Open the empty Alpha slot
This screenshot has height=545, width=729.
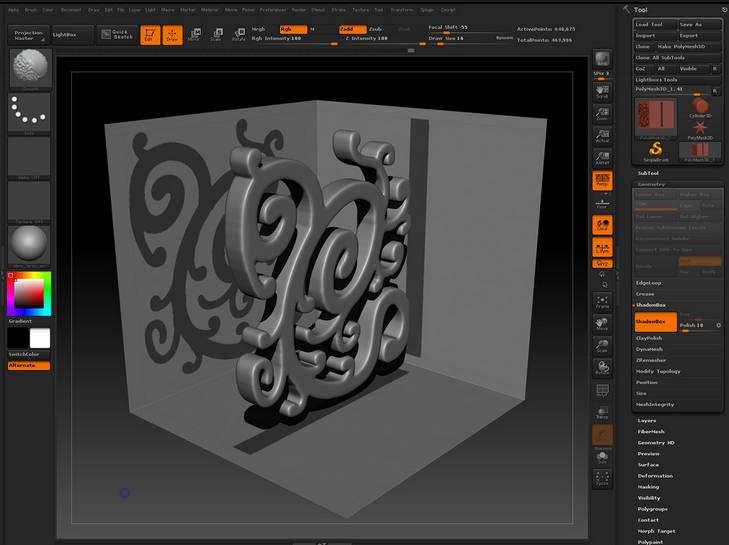coord(29,157)
